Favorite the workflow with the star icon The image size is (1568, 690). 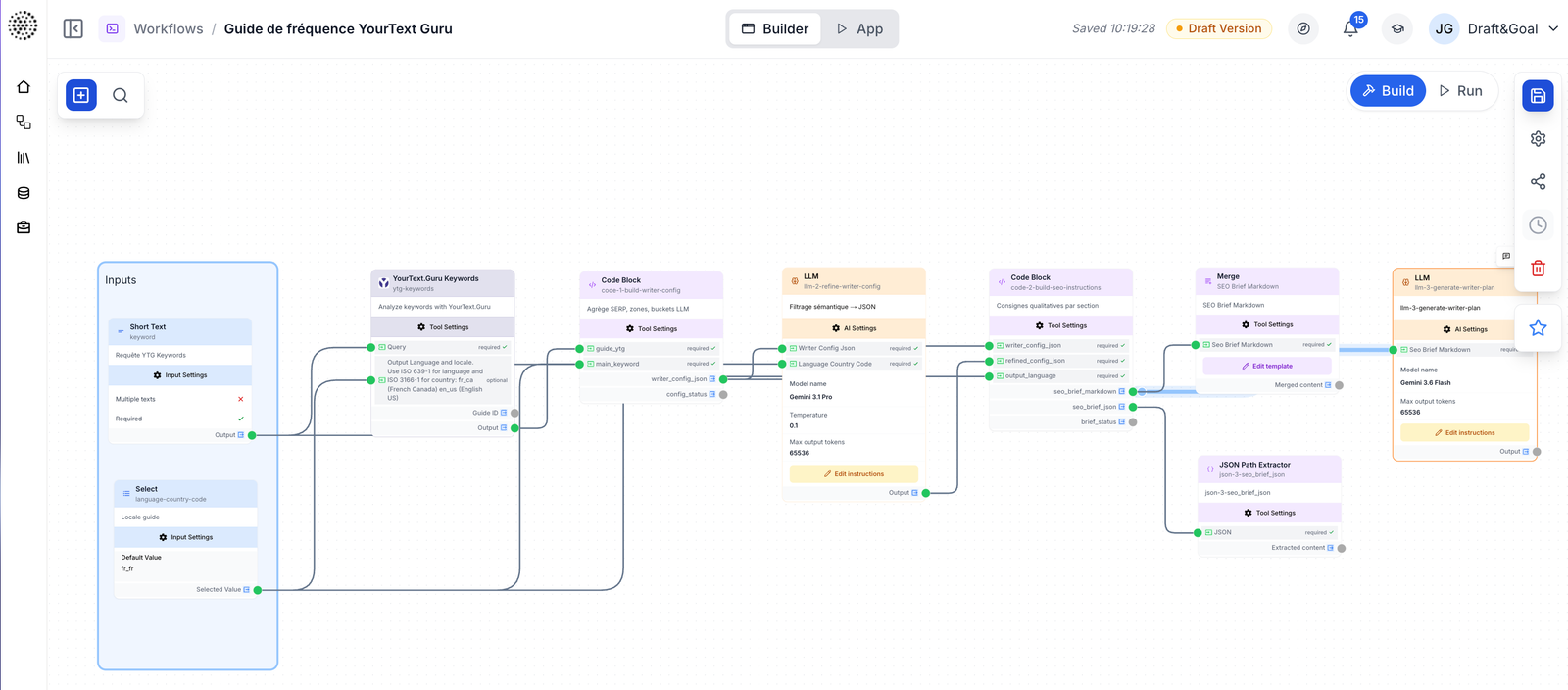pos(1538,327)
